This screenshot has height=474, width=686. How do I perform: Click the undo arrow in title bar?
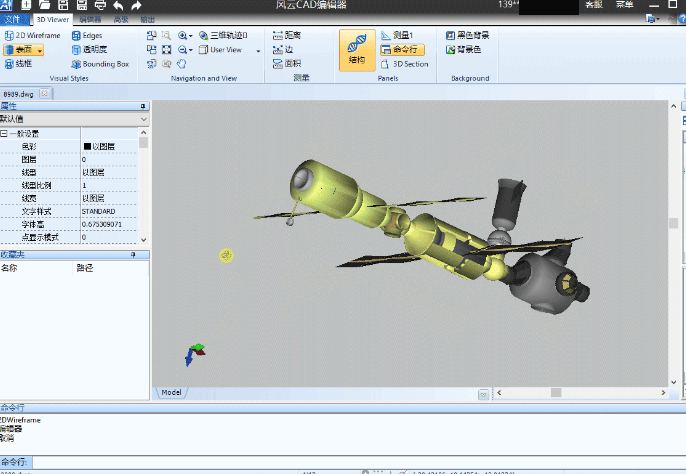[118, 5]
